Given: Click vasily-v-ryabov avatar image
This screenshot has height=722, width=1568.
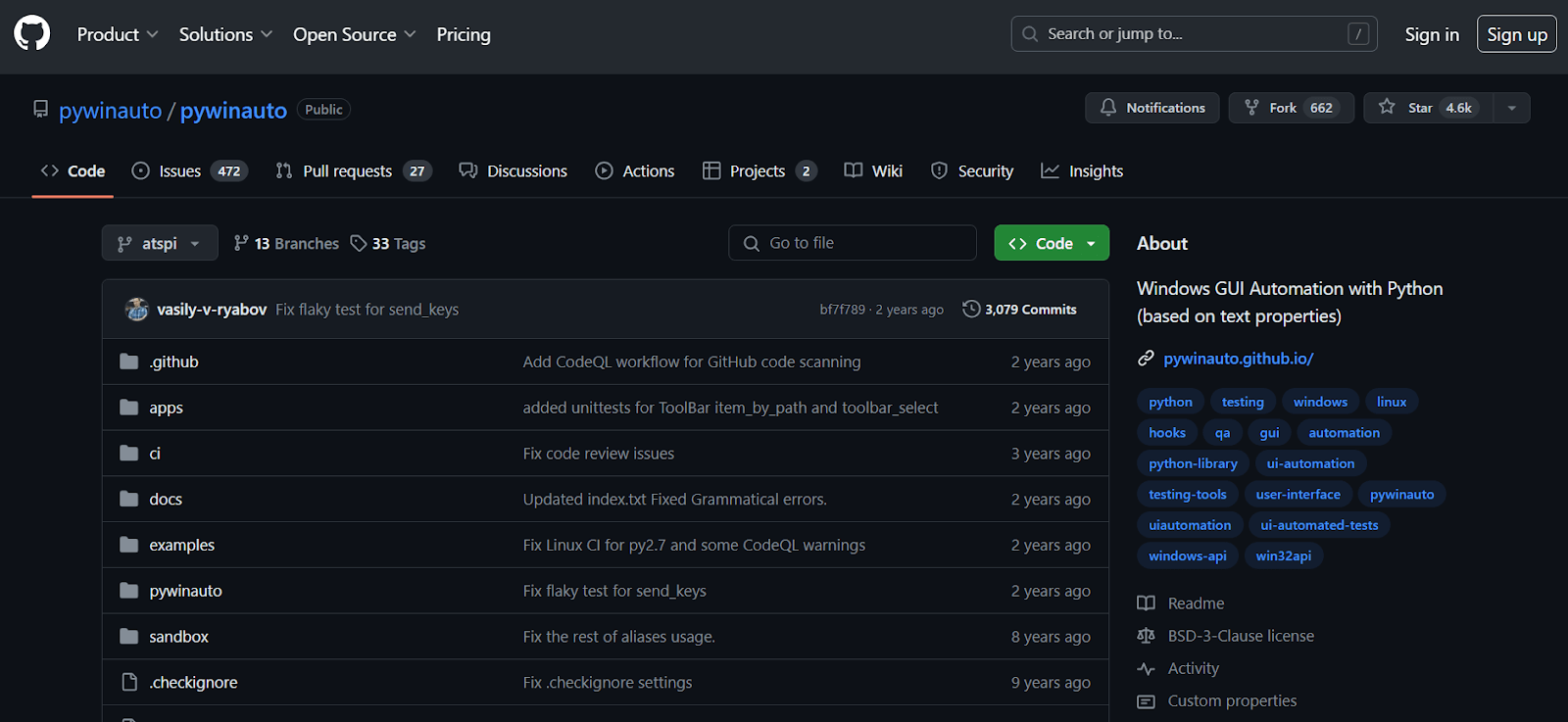Looking at the screenshot, I should 137,309.
